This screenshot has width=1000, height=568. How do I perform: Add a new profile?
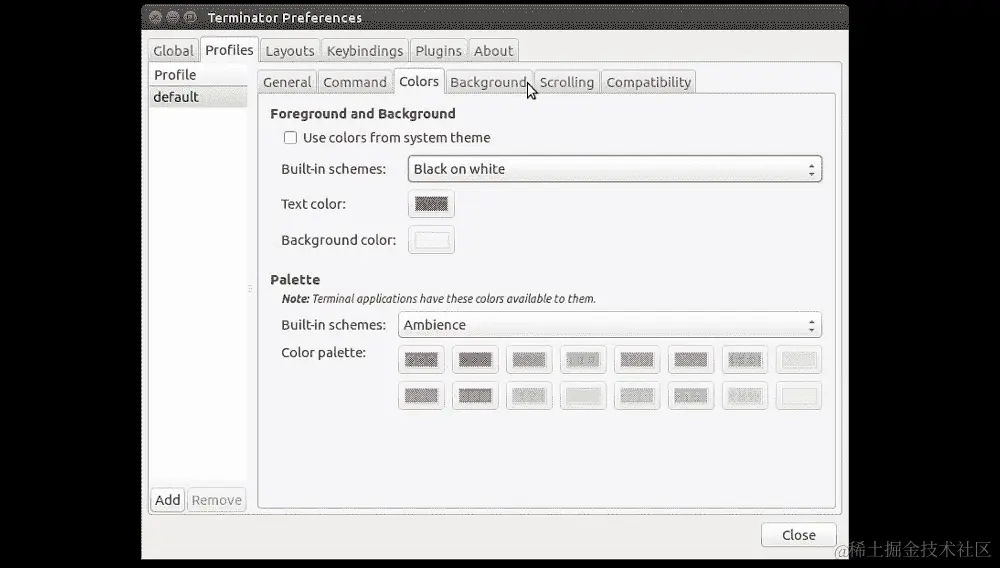pyautogui.click(x=168, y=500)
